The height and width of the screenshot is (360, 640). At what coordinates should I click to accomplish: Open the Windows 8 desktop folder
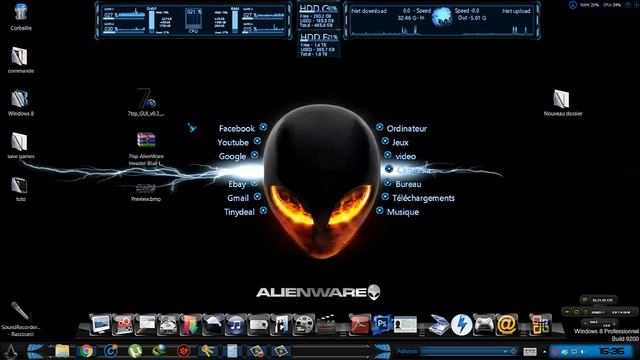pyautogui.click(x=19, y=99)
